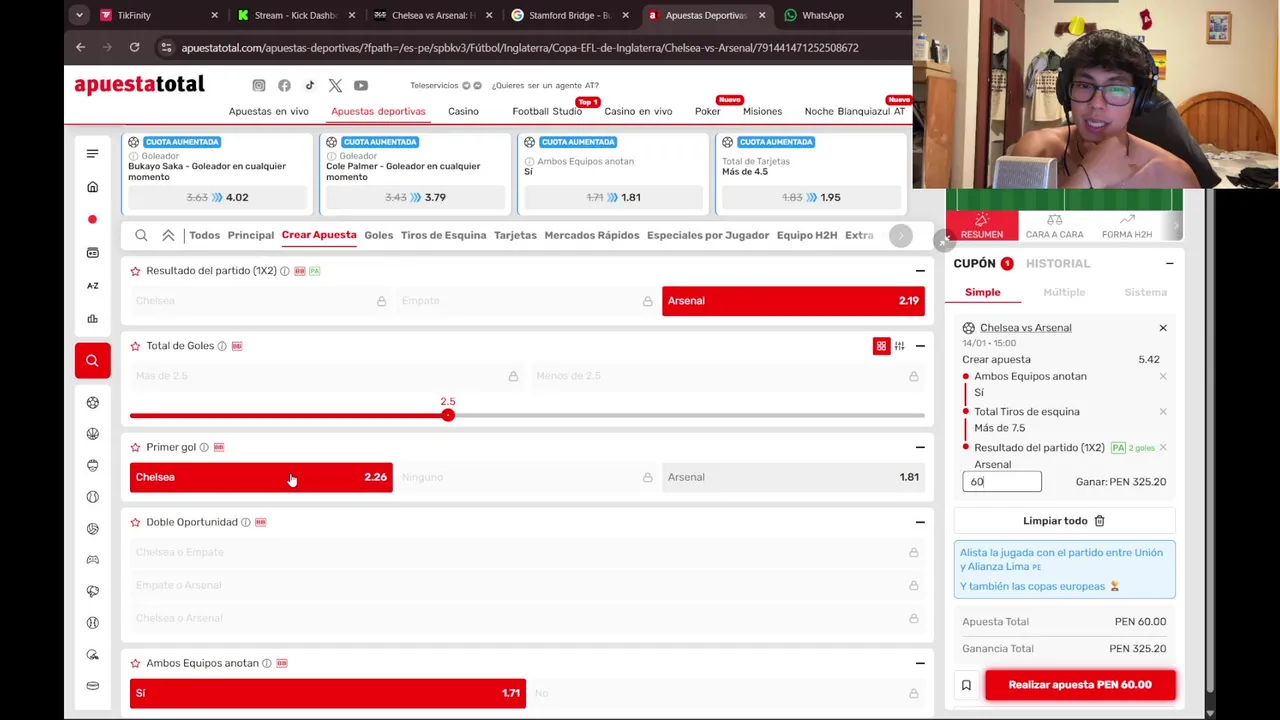Viewport: 1280px width, 720px height.
Task: Open Chelsea vs Arsenal link in coupon
Action: 1025,328
